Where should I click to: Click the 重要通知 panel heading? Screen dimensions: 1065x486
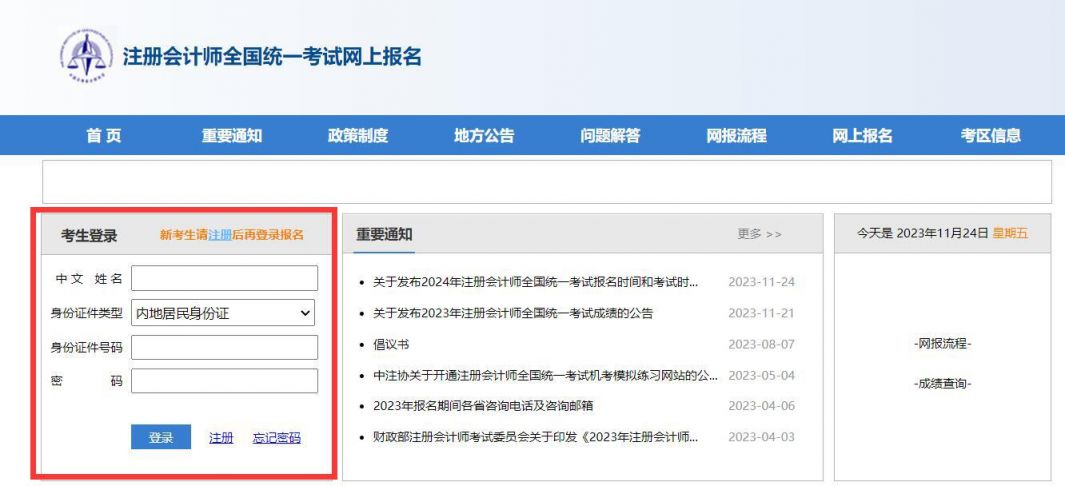click(384, 235)
